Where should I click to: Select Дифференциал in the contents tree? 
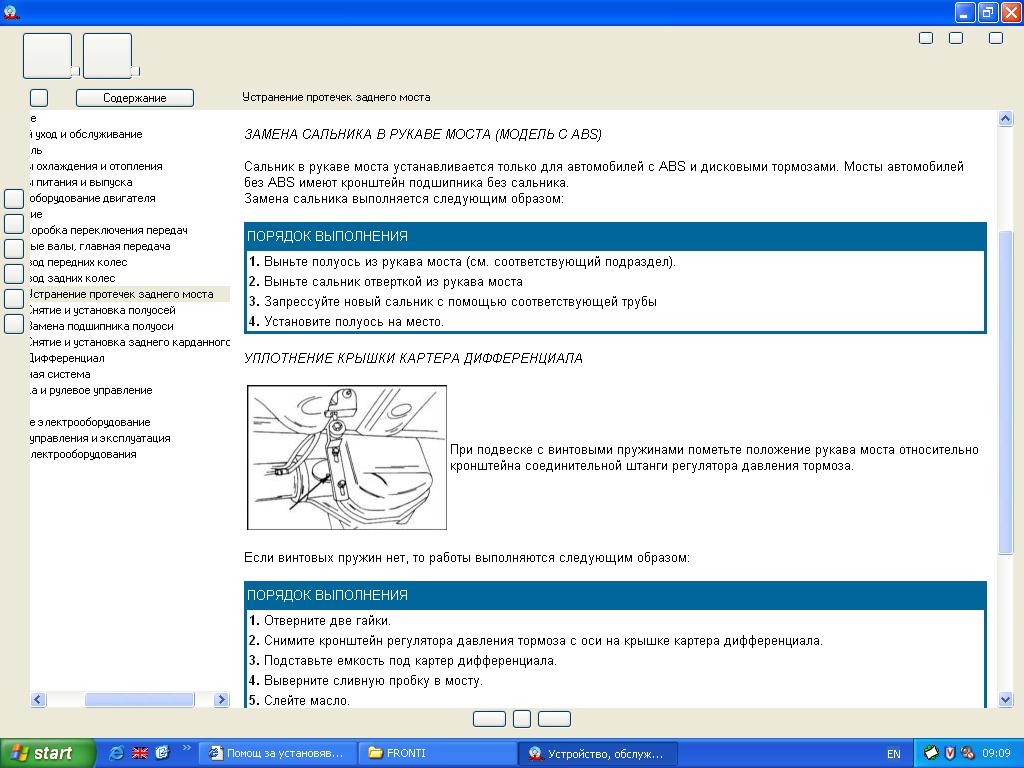pyautogui.click(x=66, y=358)
